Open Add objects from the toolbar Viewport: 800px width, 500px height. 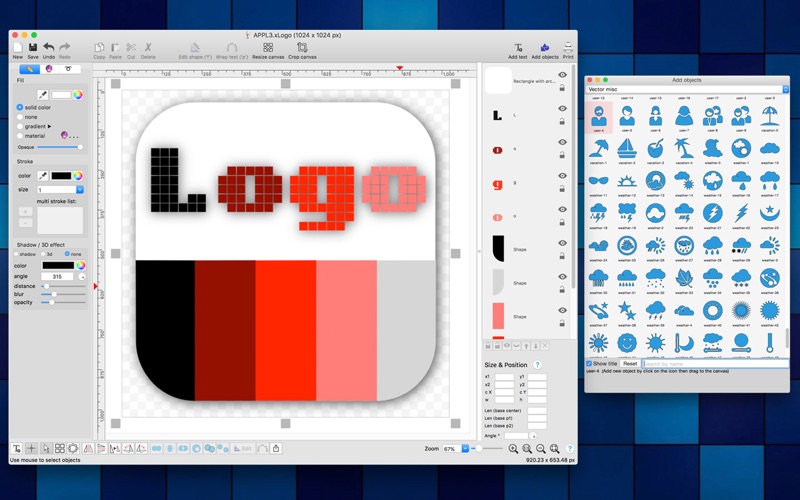[544, 48]
